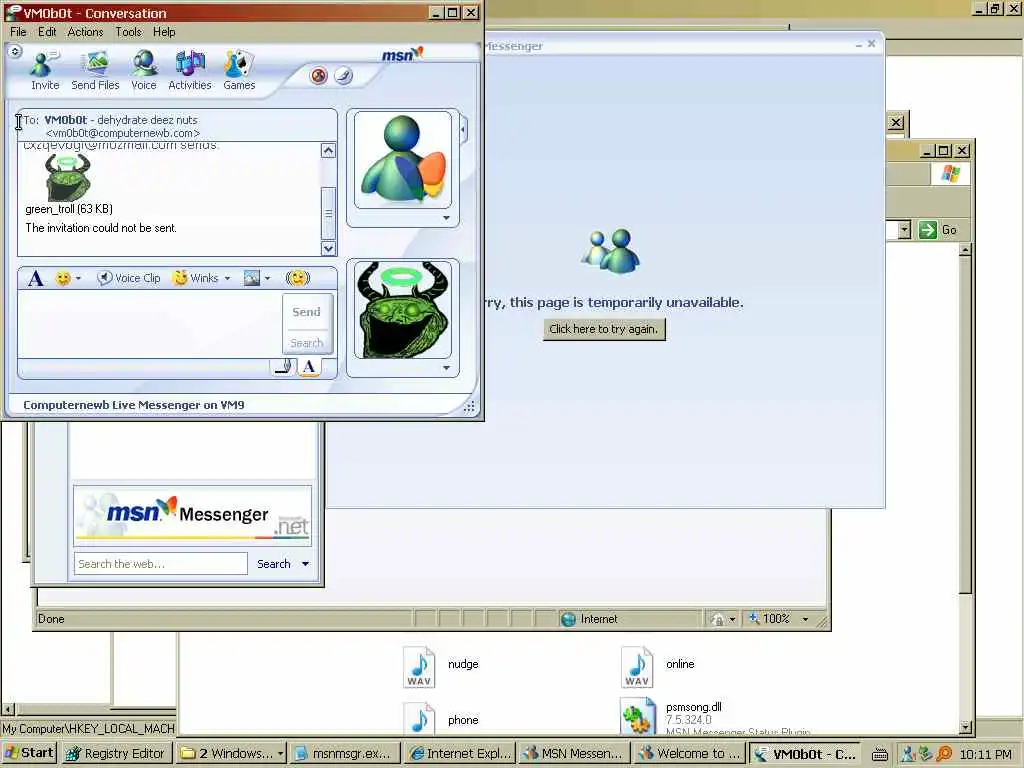The width and height of the screenshot is (1024, 768).
Task: Click the on-screen keyboard tray icon
Action: point(880,754)
